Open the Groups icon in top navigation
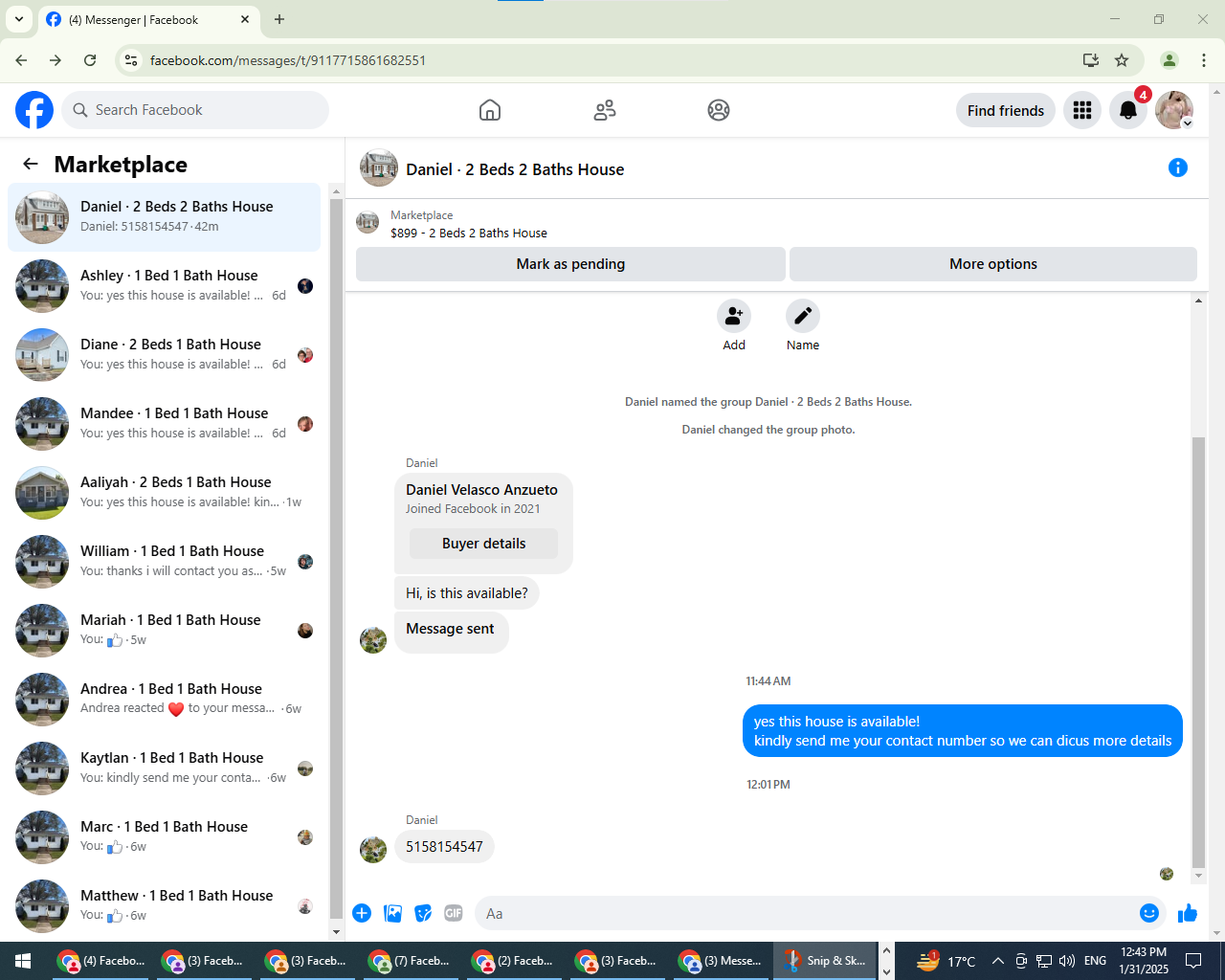Image resolution: width=1225 pixels, height=980 pixels. tap(719, 110)
